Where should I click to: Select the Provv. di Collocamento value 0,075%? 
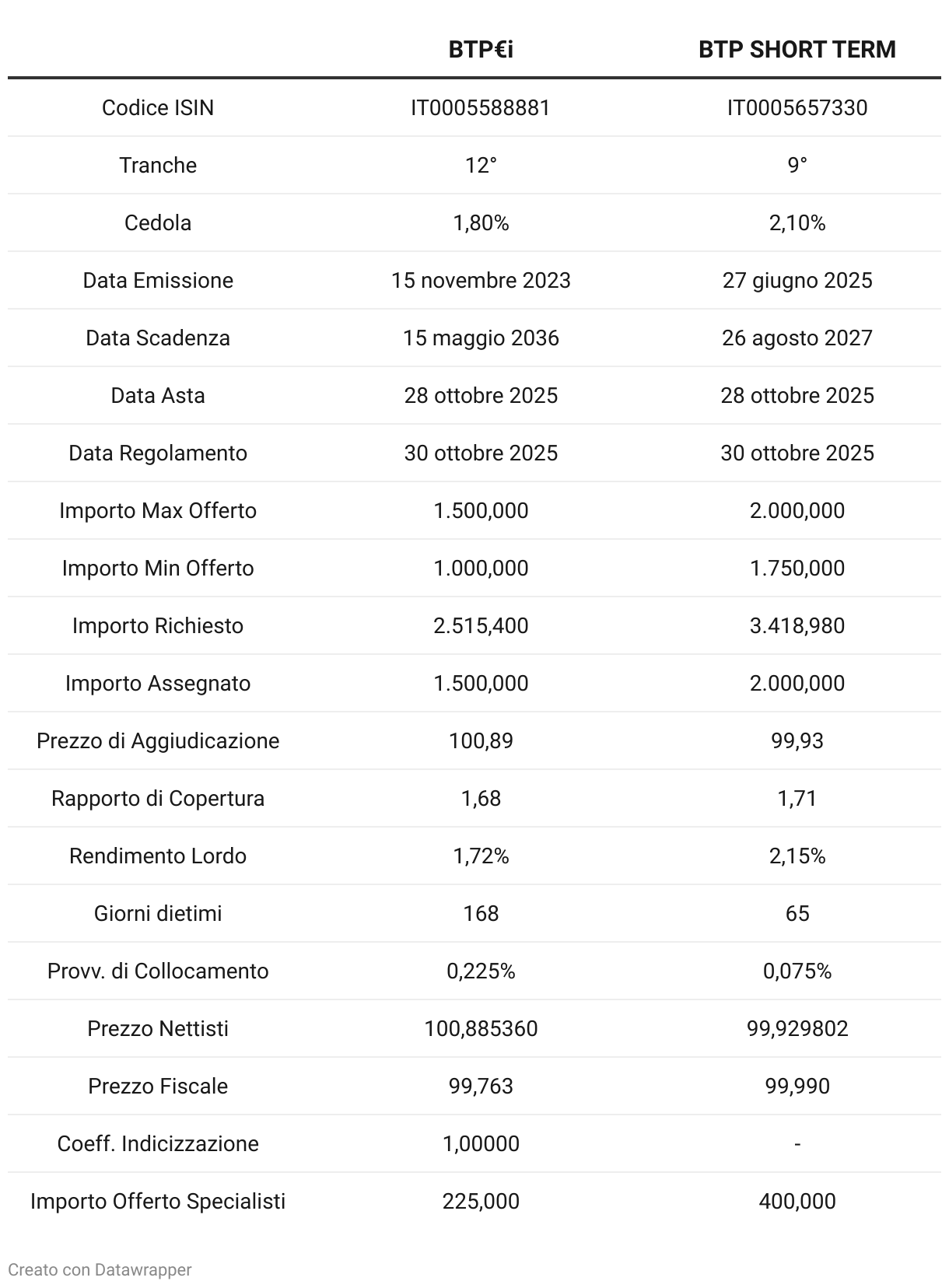click(x=797, y=971)
